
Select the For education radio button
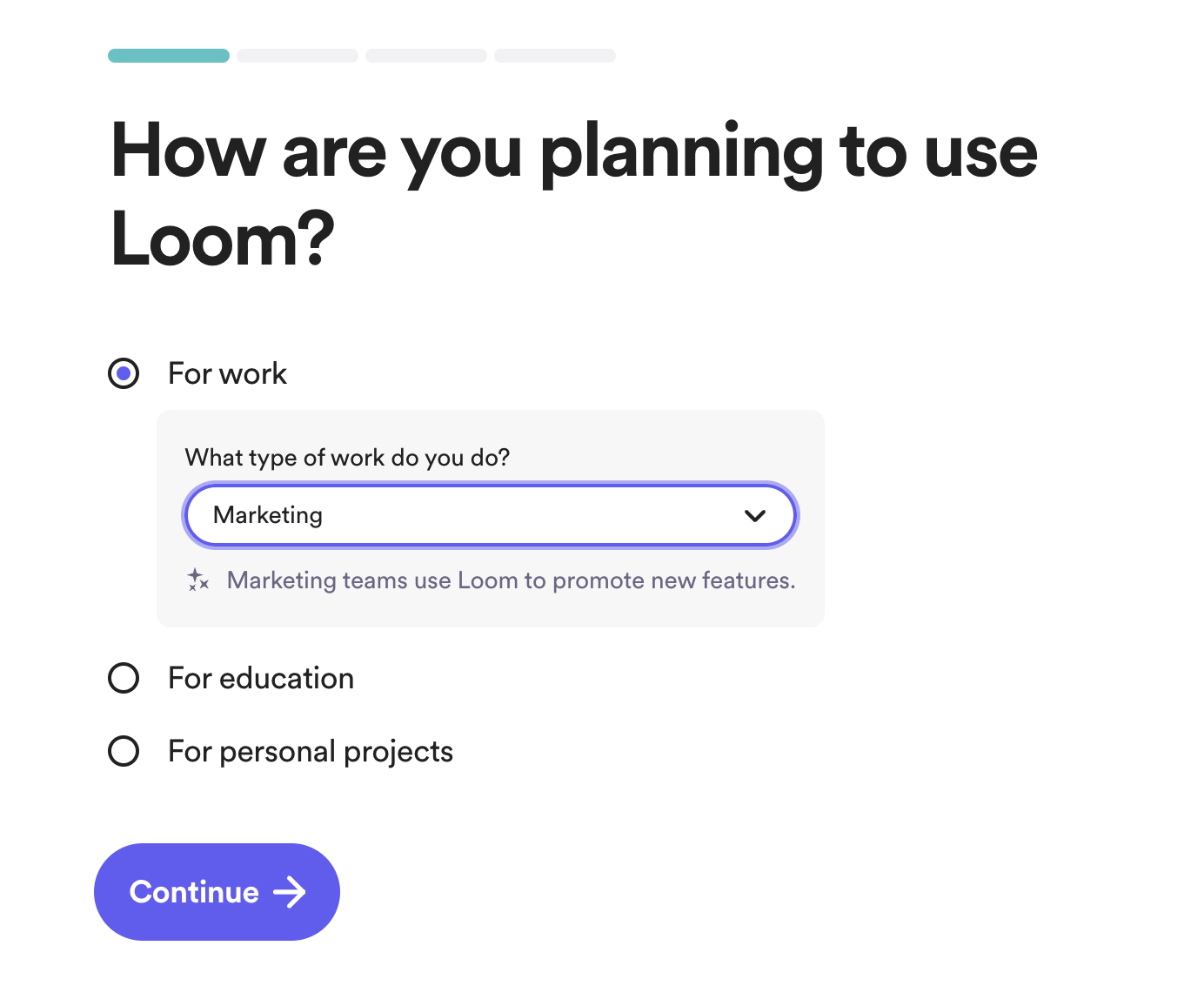pos(123,679)
